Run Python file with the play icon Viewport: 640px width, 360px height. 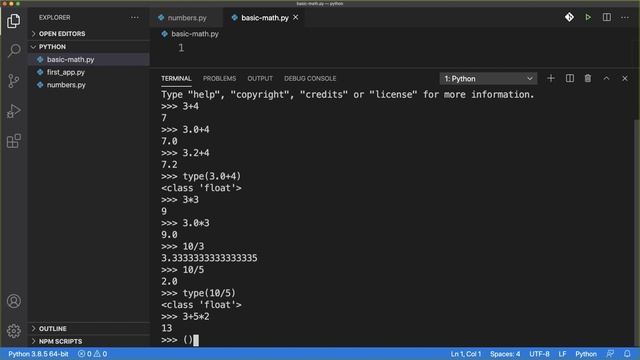588,17
